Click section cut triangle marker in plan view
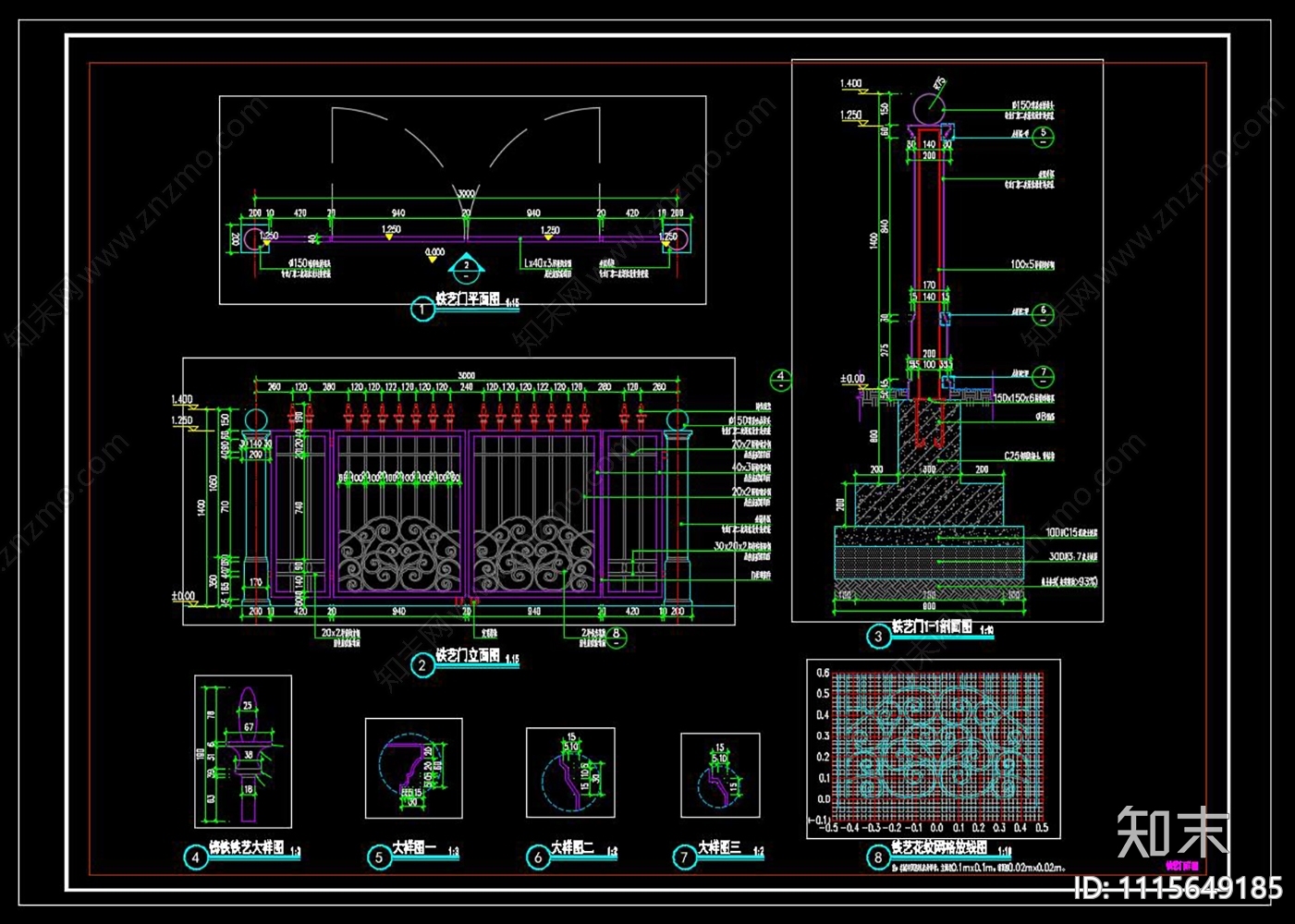The width and height of the screenshot is (1295, 924). (467, 267)
